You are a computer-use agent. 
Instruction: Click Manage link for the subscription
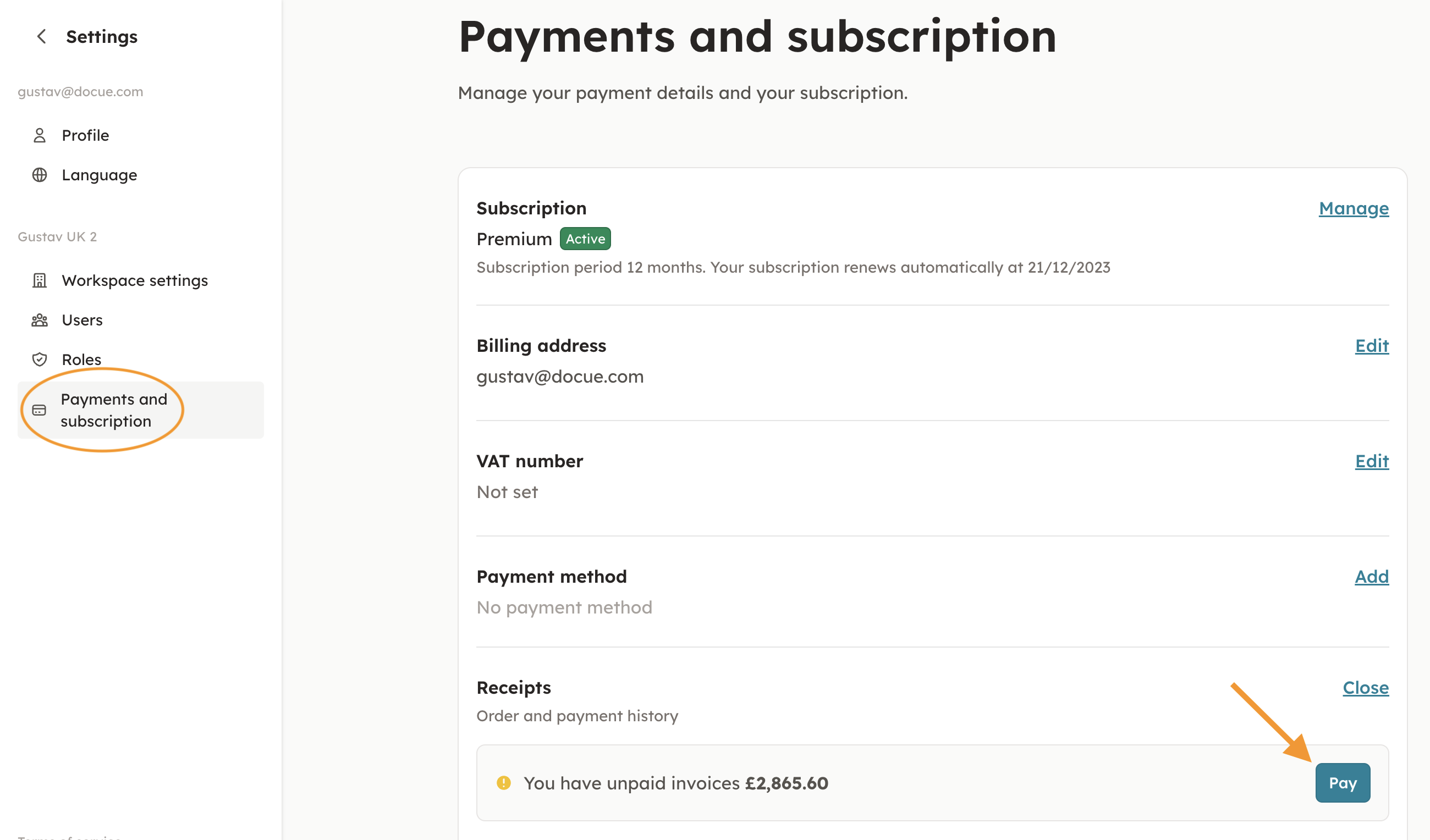coord(1354,209)
